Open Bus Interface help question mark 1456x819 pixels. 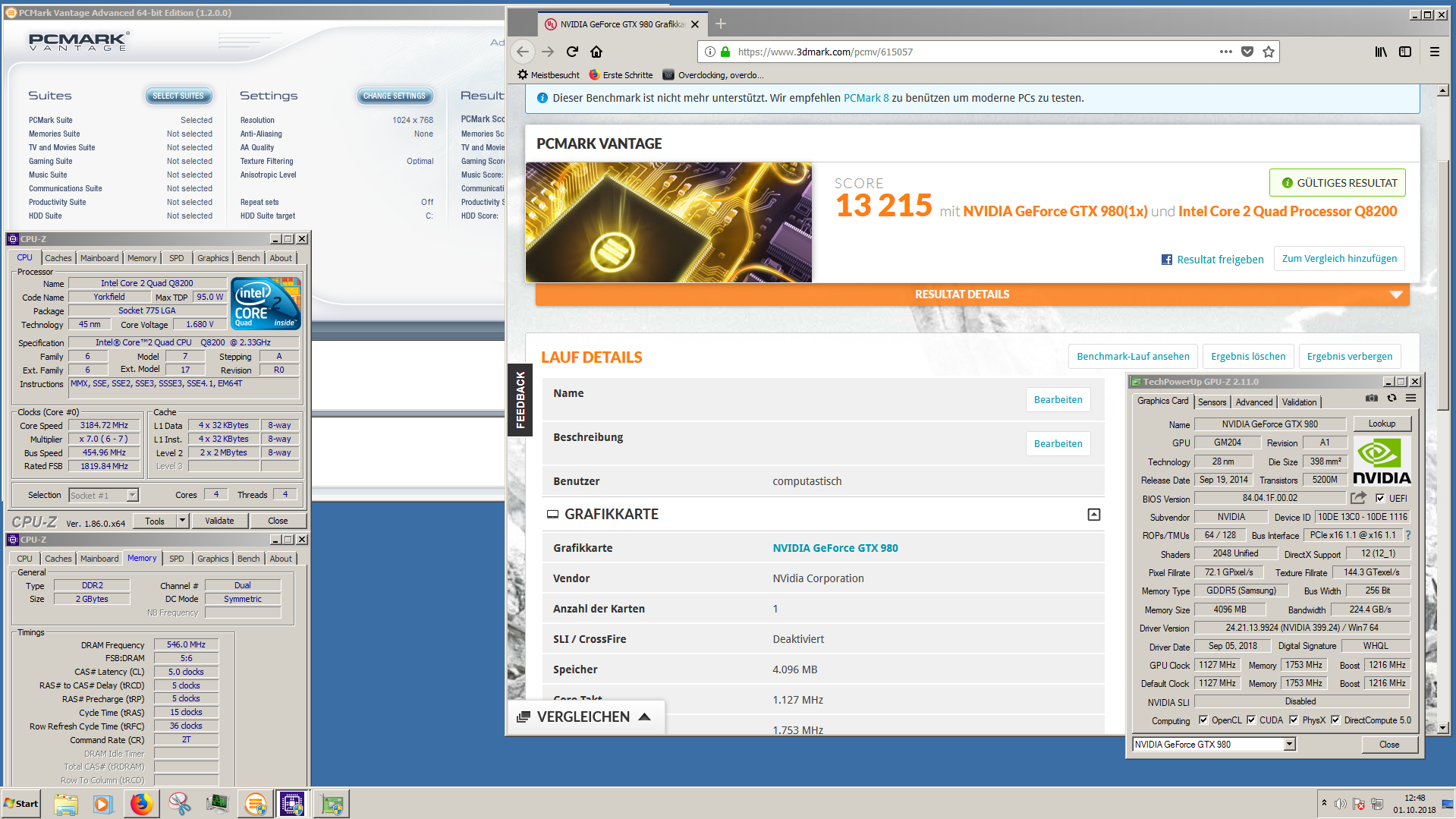[1408, 535]
